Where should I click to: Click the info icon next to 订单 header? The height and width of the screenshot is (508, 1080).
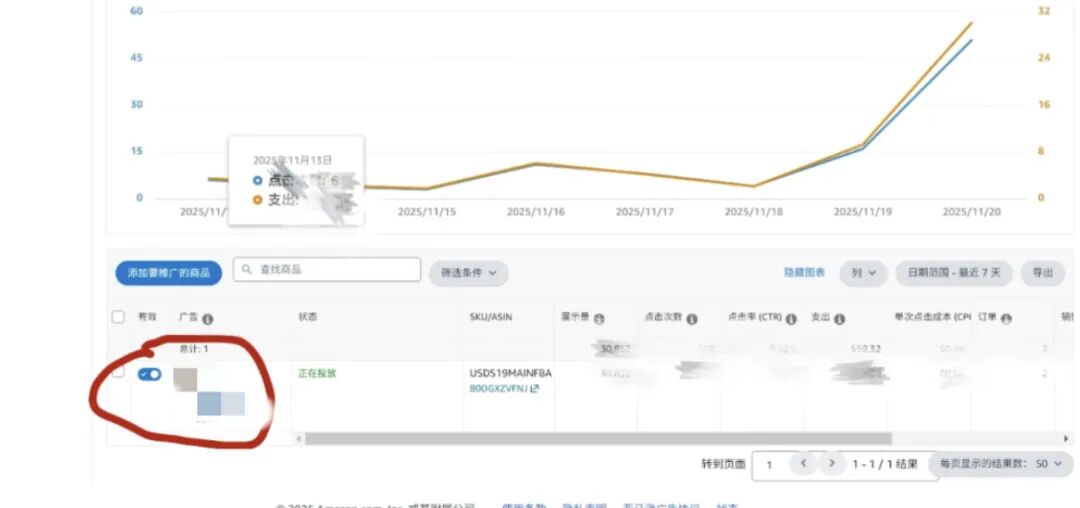1006,319
